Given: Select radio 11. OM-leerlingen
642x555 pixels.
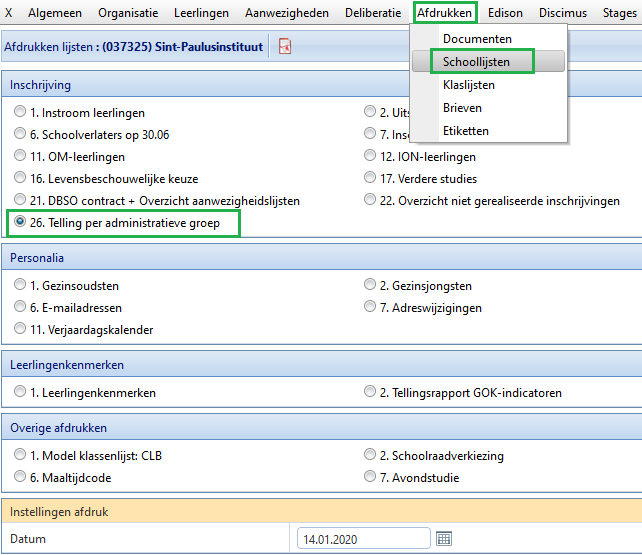Looking at the screenshot, I should point(20,156).
